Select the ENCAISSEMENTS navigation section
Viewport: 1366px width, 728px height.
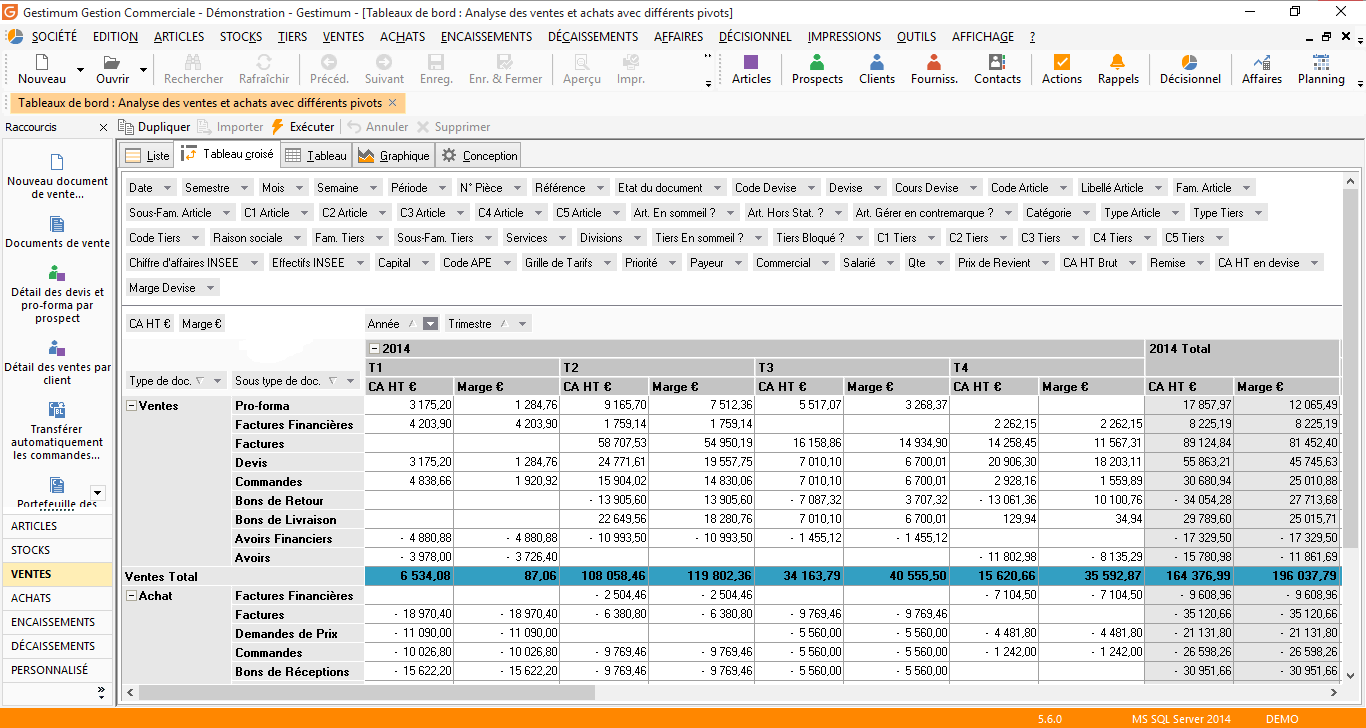pyautogui.click(x=57, y=622)
